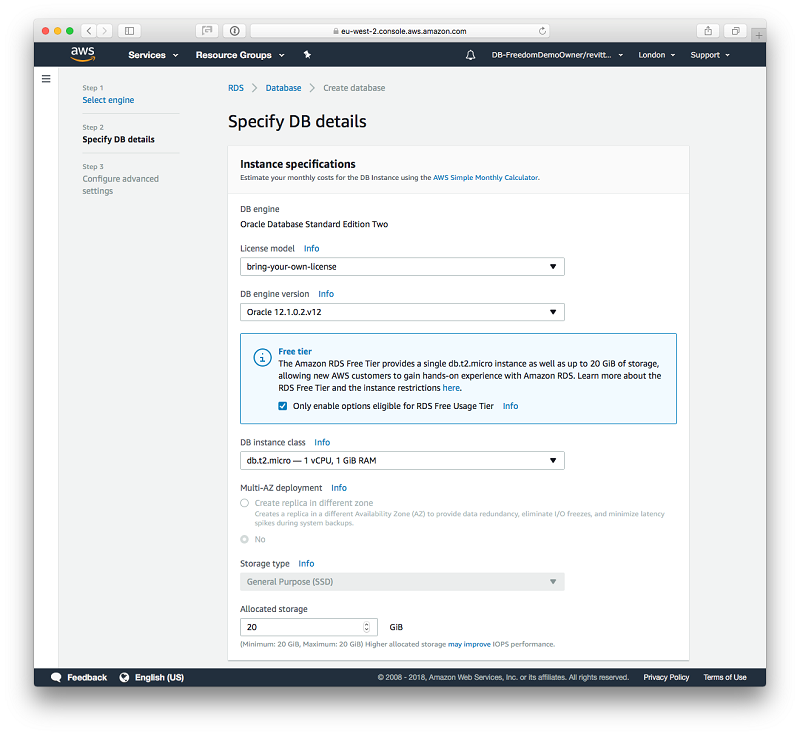The height and width of the screenshot is (735, 800).
Task: Click the Safari share icon
Action: (x=708, y=31)
